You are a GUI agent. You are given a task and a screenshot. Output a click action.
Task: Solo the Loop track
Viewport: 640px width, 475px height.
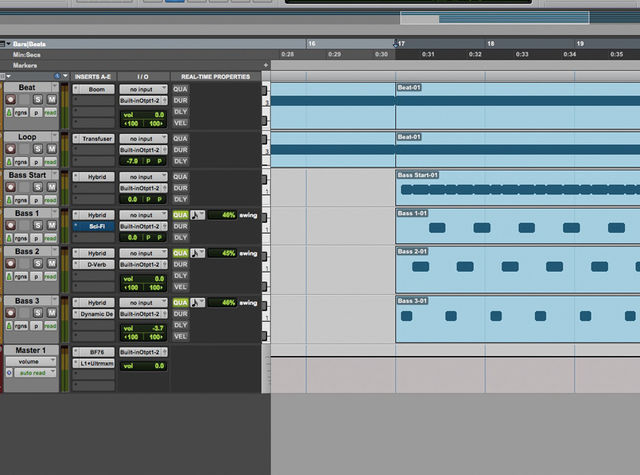(38, 149)
